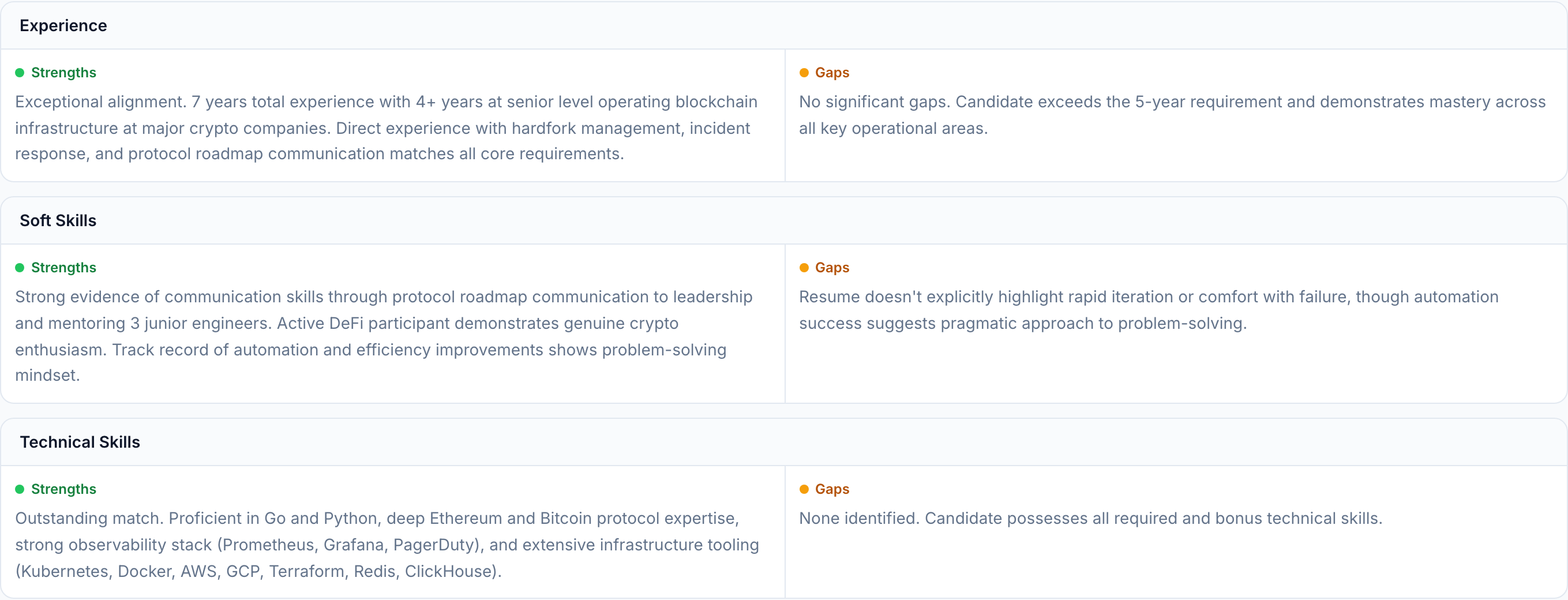The width and height of the screenshot is (1568, 600).
Task: Click the orange dot beside Experience Gaps
Action: pyautogui.click(x=804, y=73)
